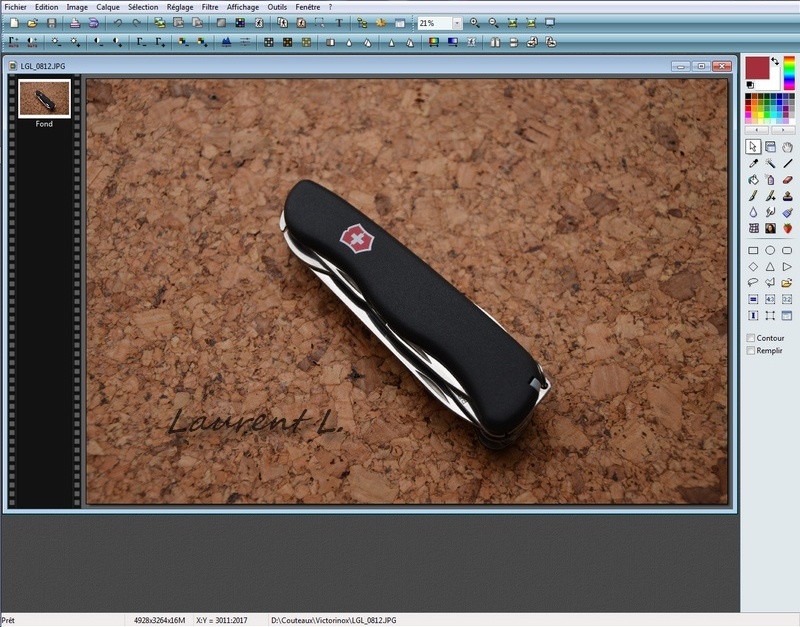The width and height of the screenshot is (800, 627).
Task: Open the ? help menu
Action: click(330, 7)
